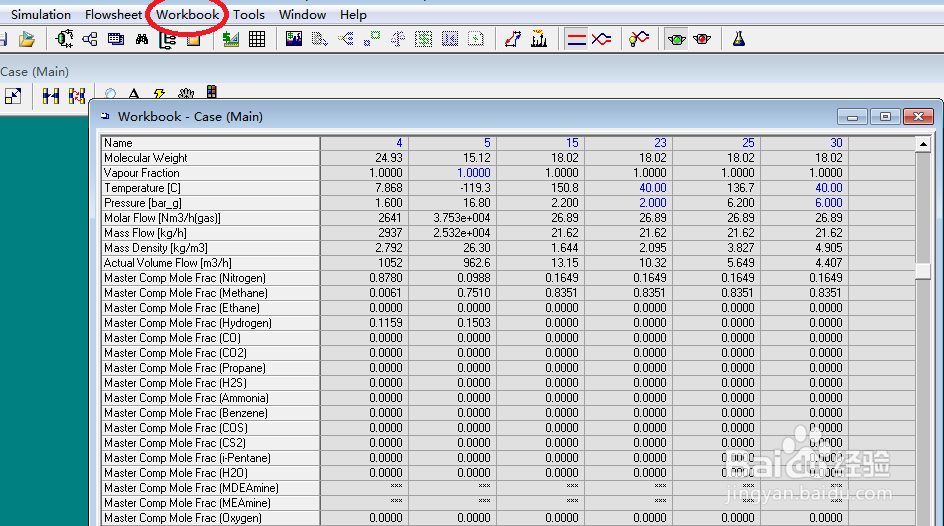
Task: Click mass flow cell 2937
Action: click(x=364, y=233)
